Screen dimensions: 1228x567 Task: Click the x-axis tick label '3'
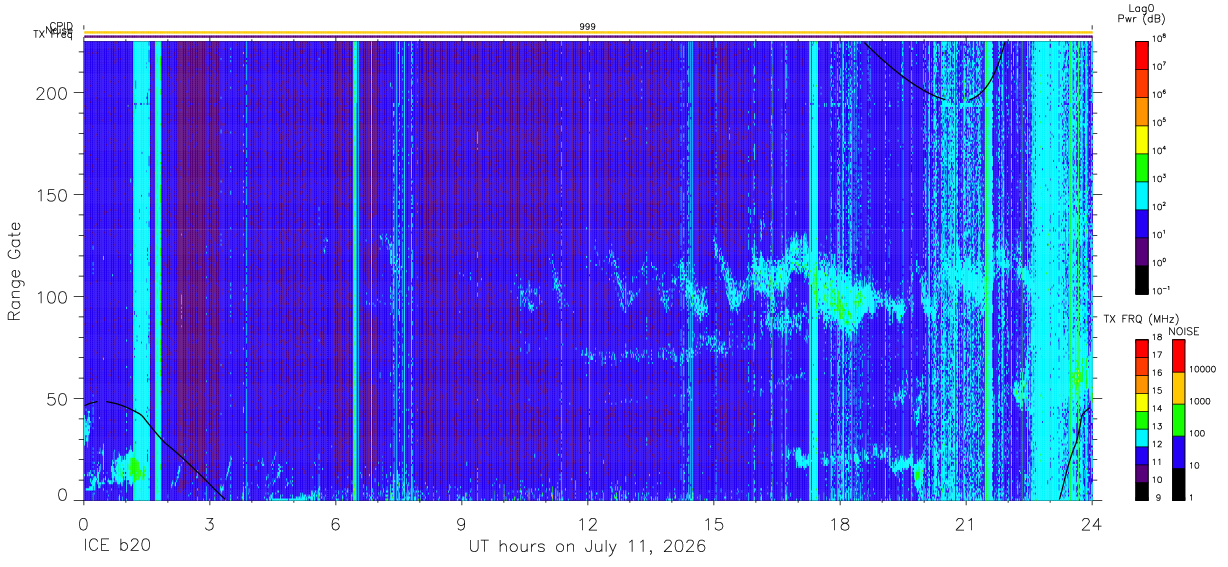click(209, 523)
